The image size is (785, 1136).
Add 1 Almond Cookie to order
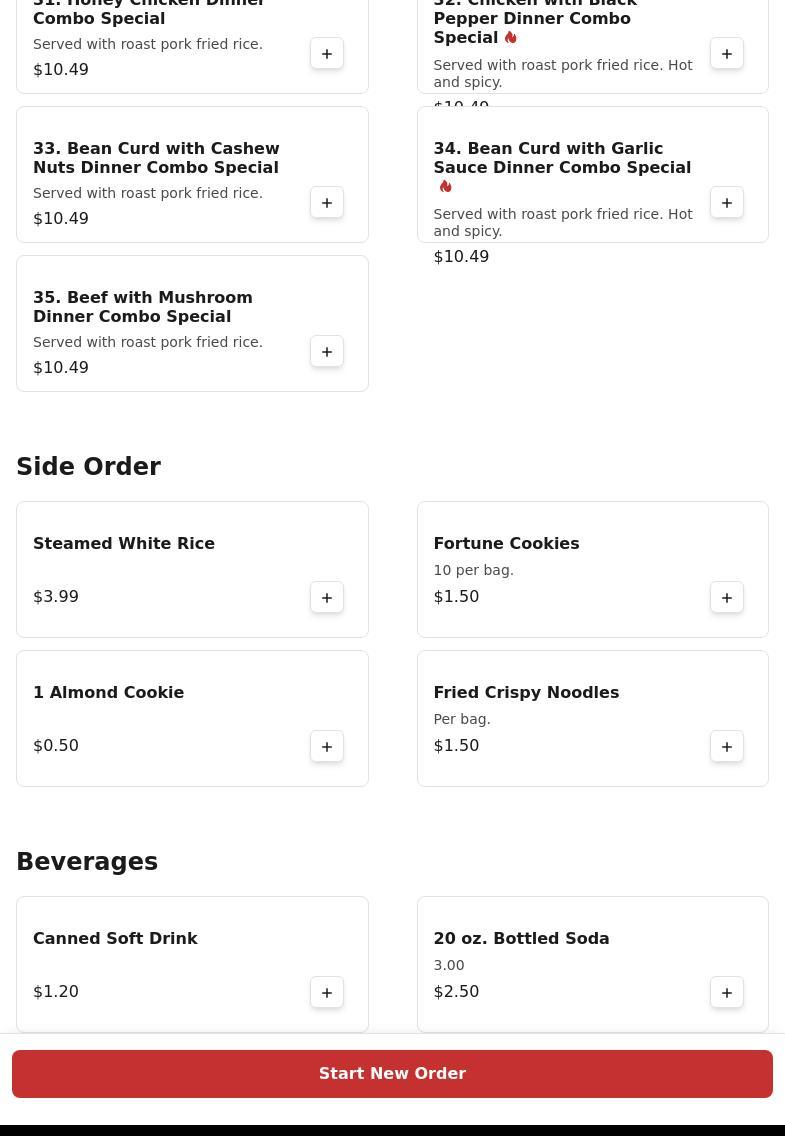click(327, 747)
